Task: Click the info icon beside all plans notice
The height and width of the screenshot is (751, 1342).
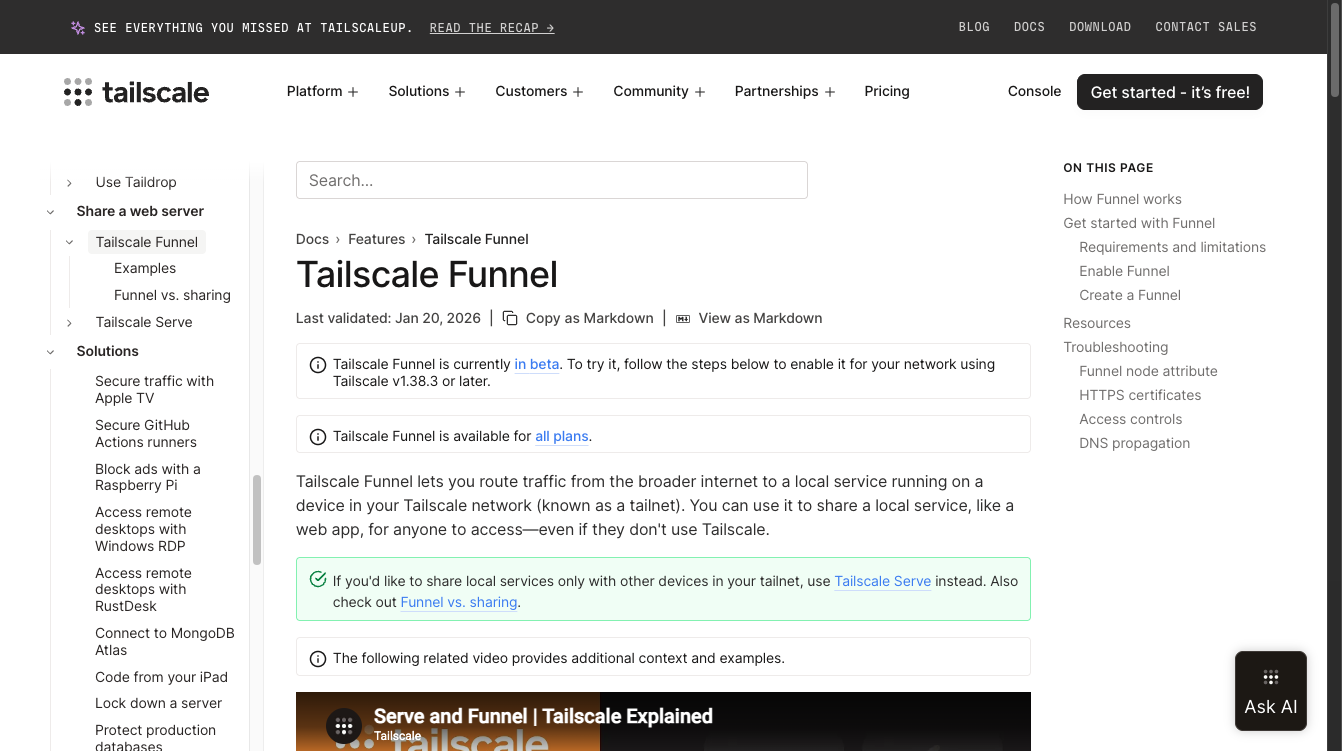Action: [x=318, y=437]
